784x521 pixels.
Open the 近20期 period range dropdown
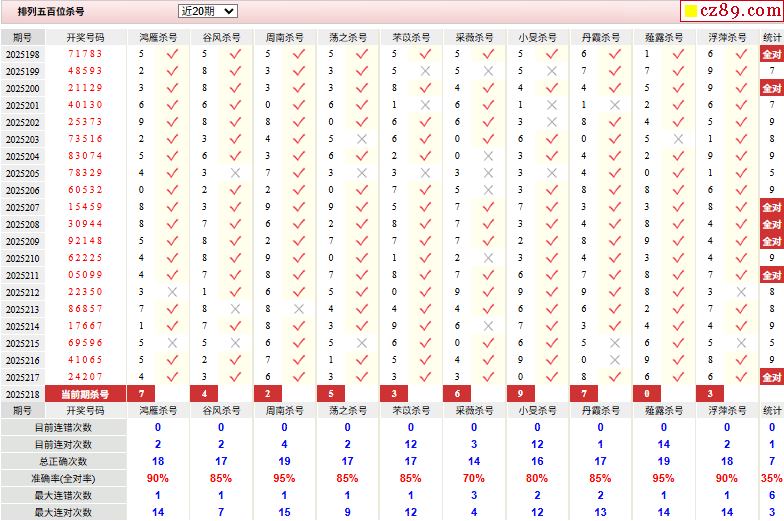pos(208,11)
